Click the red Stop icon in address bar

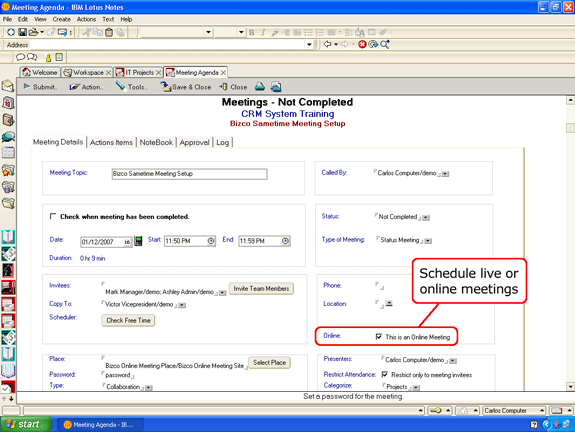[362, 44]
